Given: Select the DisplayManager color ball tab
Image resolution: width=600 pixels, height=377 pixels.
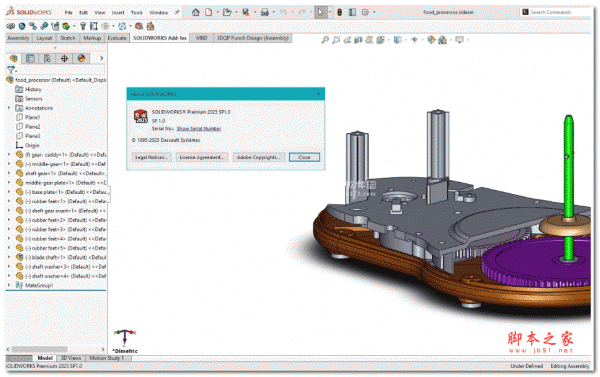Looking at the screenshot, I should (x=81, y=58).
